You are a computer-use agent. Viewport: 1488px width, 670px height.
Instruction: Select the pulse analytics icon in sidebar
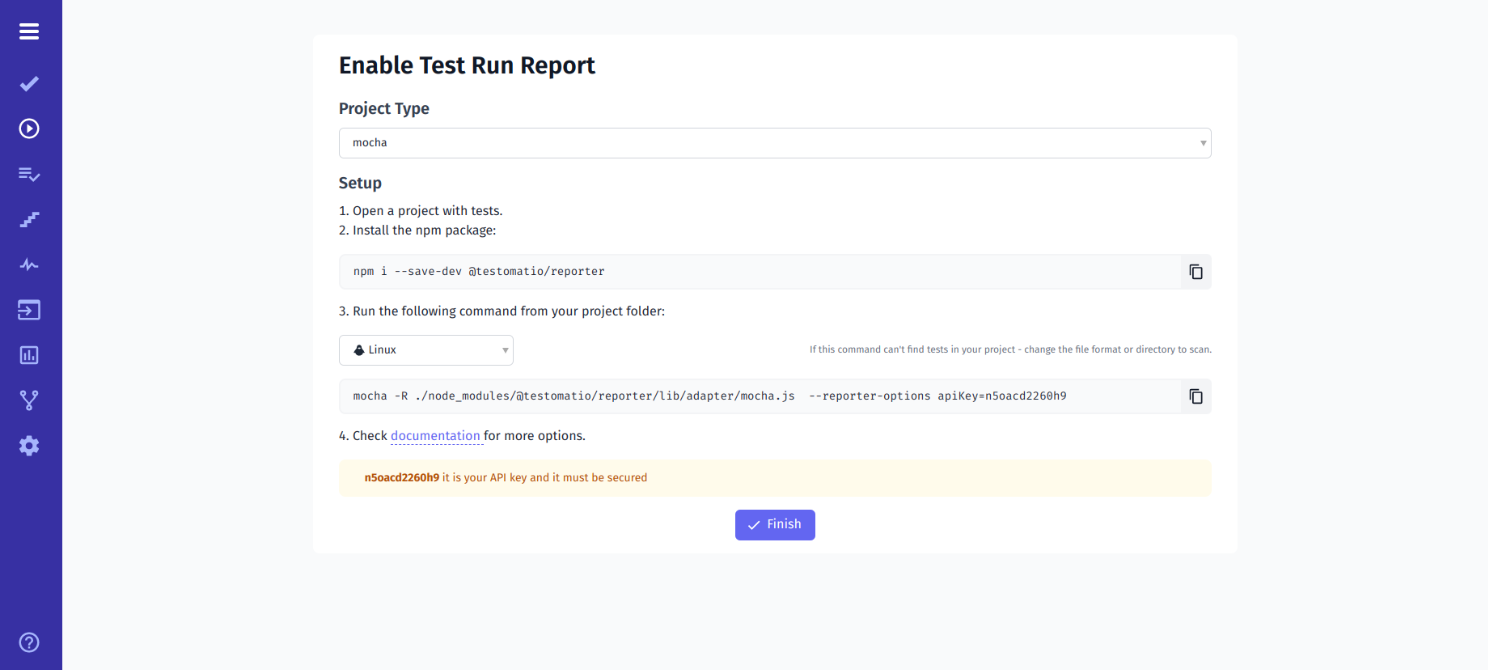coord(29,264)
